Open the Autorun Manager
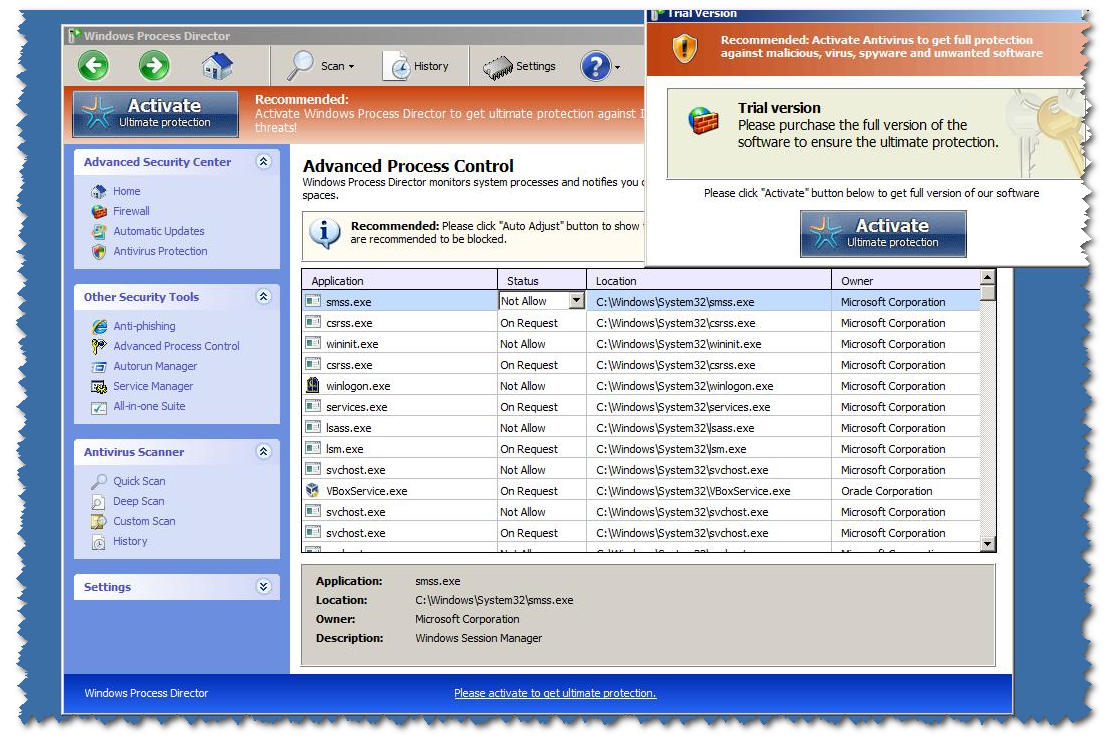Image resolution: width=1109 pixels, height=742 pixels. pyautogui.click(x=154, y=366)
